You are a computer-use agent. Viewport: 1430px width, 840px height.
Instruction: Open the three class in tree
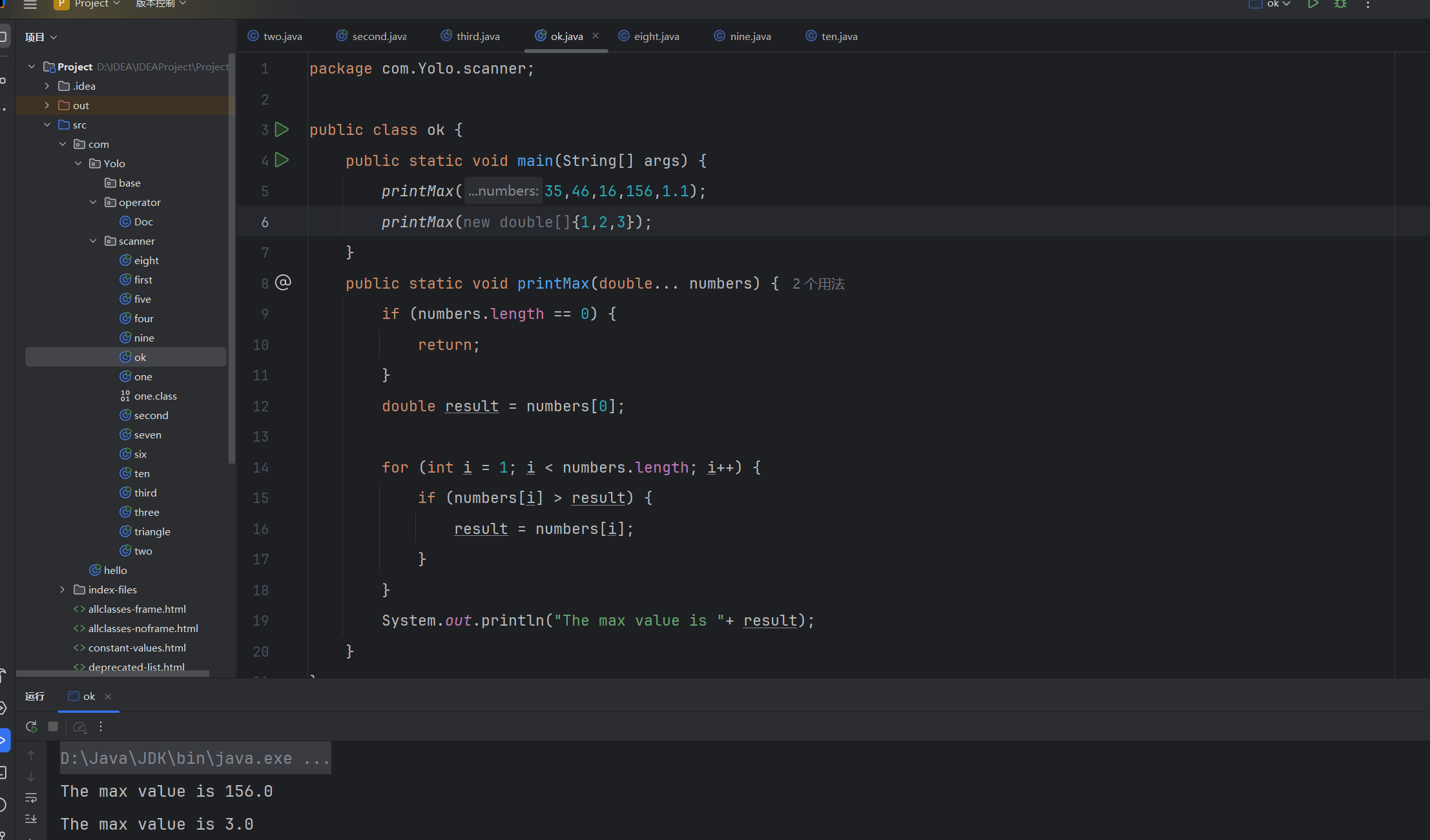pyautogui.click(x=140, y=512)
